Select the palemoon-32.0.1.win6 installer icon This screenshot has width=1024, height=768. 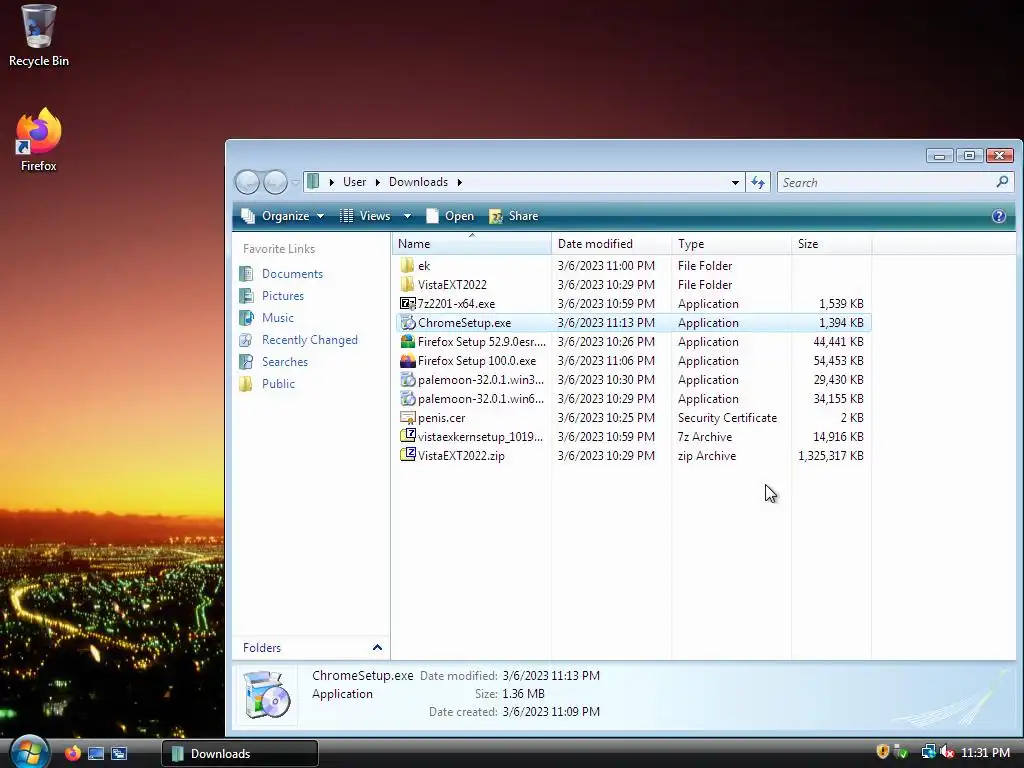point(408,398)
